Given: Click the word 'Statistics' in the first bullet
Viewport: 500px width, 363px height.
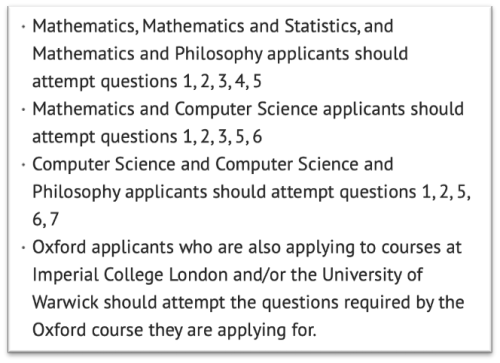Looking at the screenshot, I should click(322, 27).
